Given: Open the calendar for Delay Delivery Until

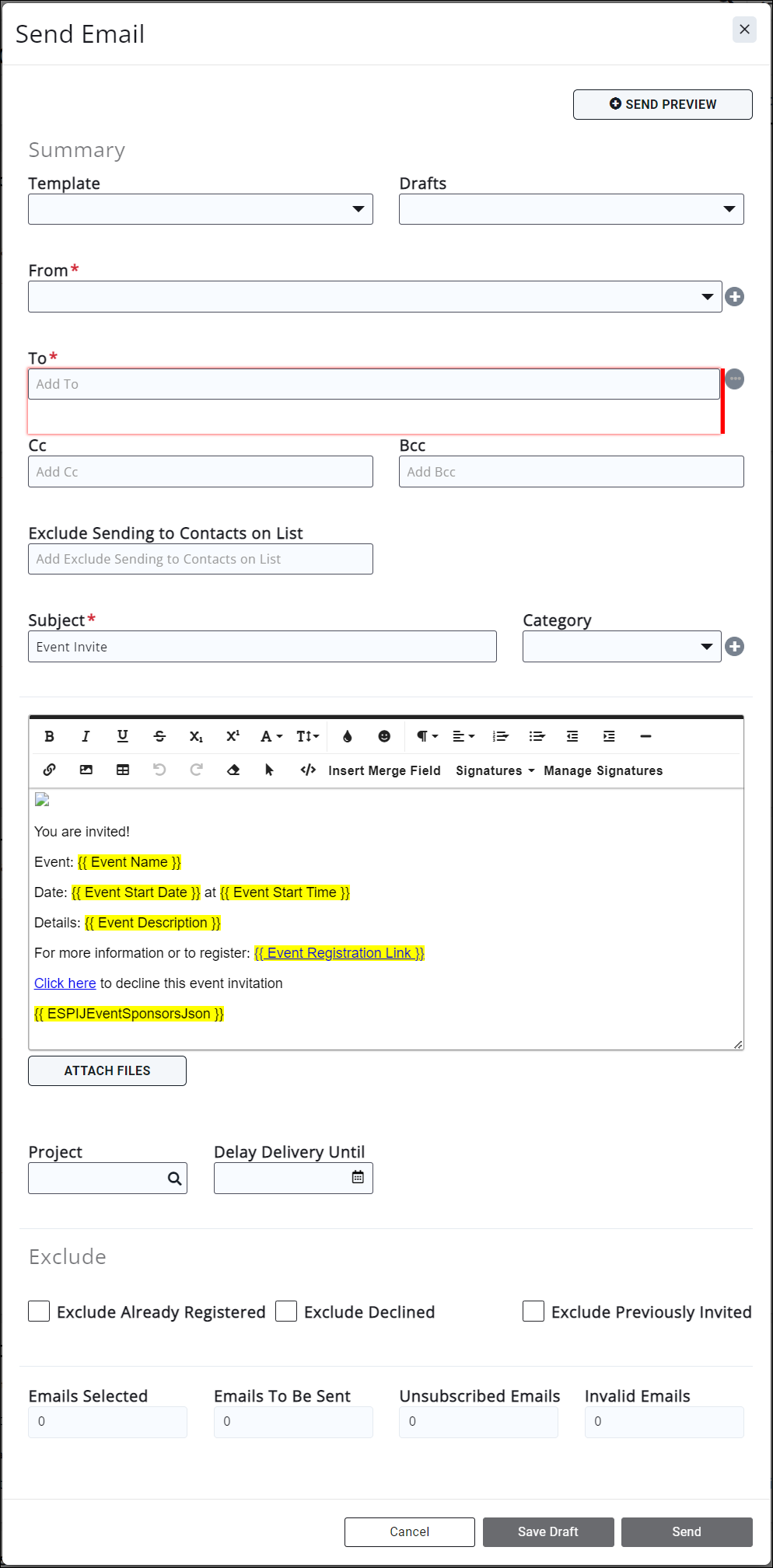Looking at the screenshot, I should tap(358, 1177).
